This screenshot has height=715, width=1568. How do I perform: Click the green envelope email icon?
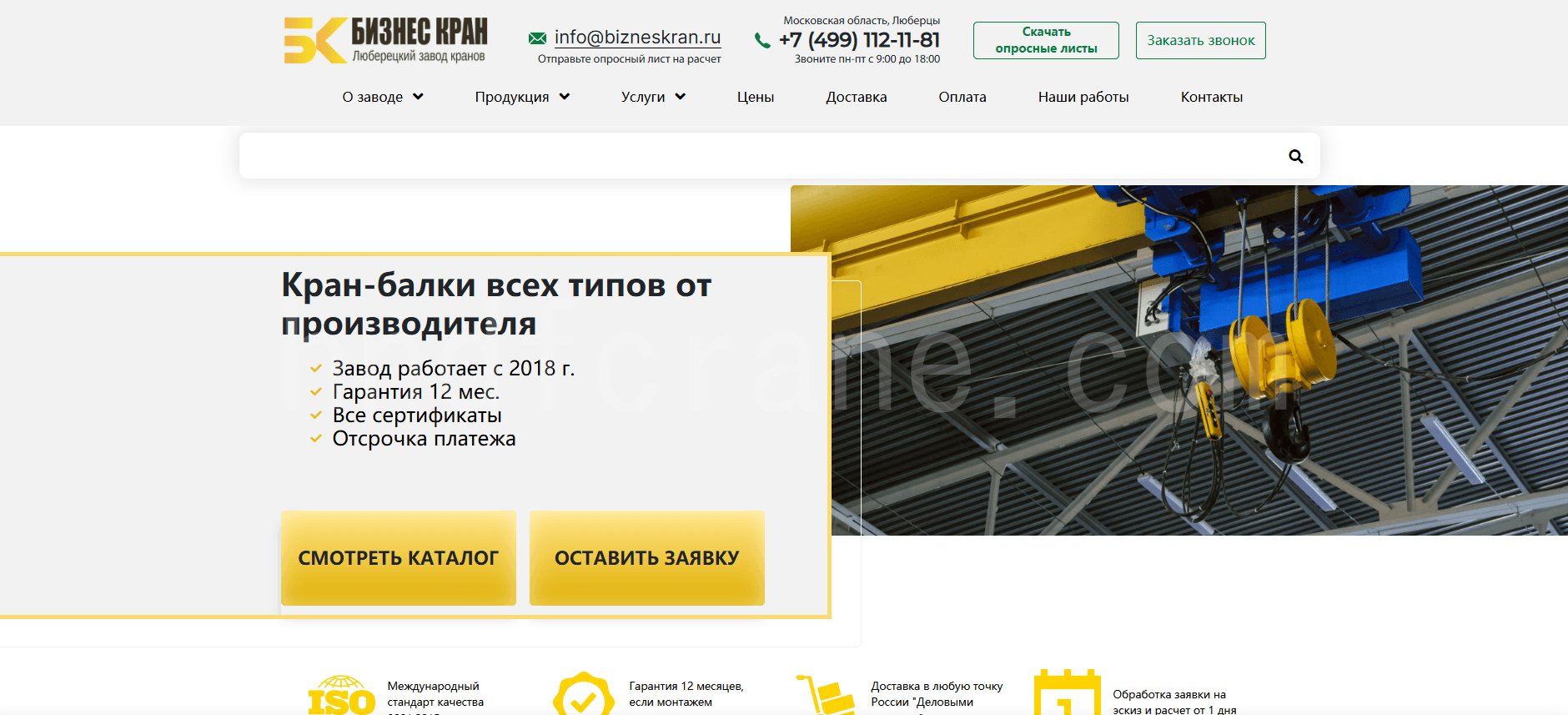537,38
